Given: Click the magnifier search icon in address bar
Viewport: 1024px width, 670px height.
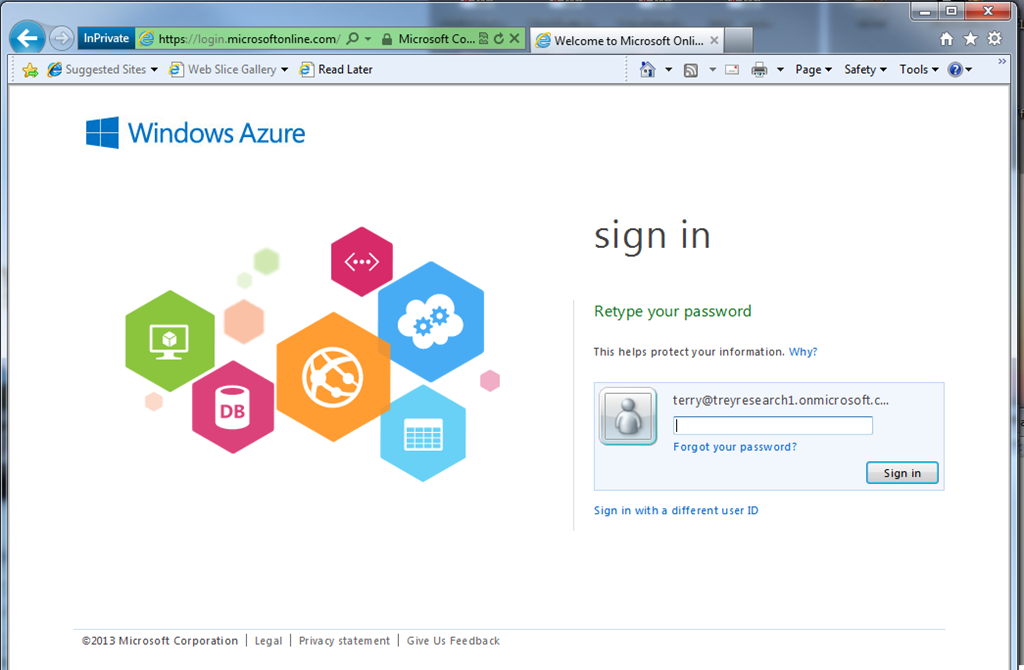Looking at the screenshot, I should click(352, 39).
